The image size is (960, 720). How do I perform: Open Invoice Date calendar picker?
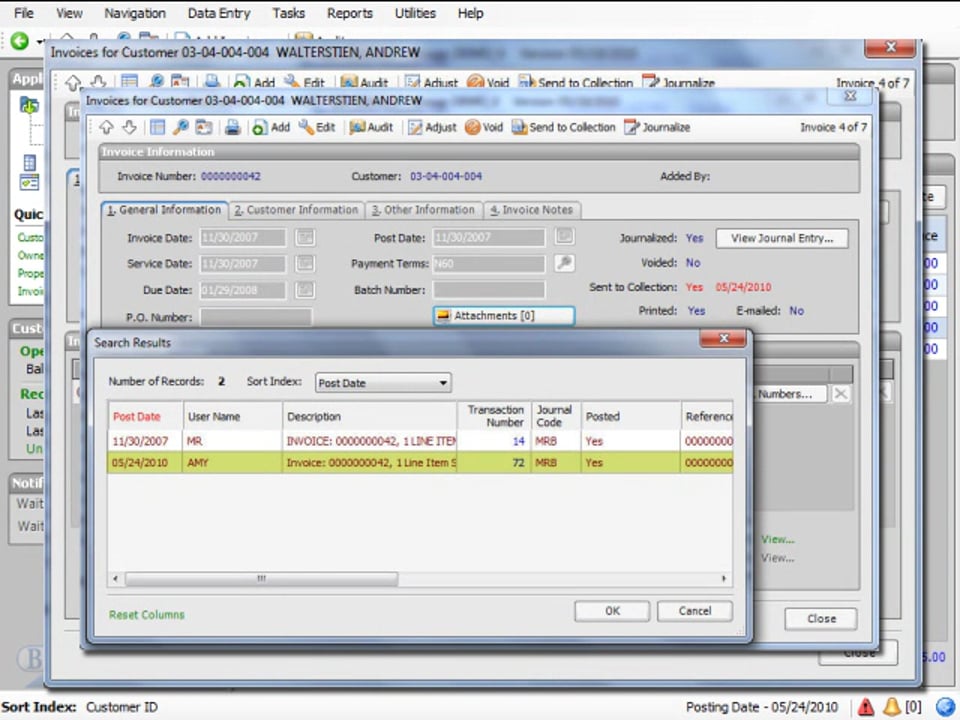coord(305,238)
